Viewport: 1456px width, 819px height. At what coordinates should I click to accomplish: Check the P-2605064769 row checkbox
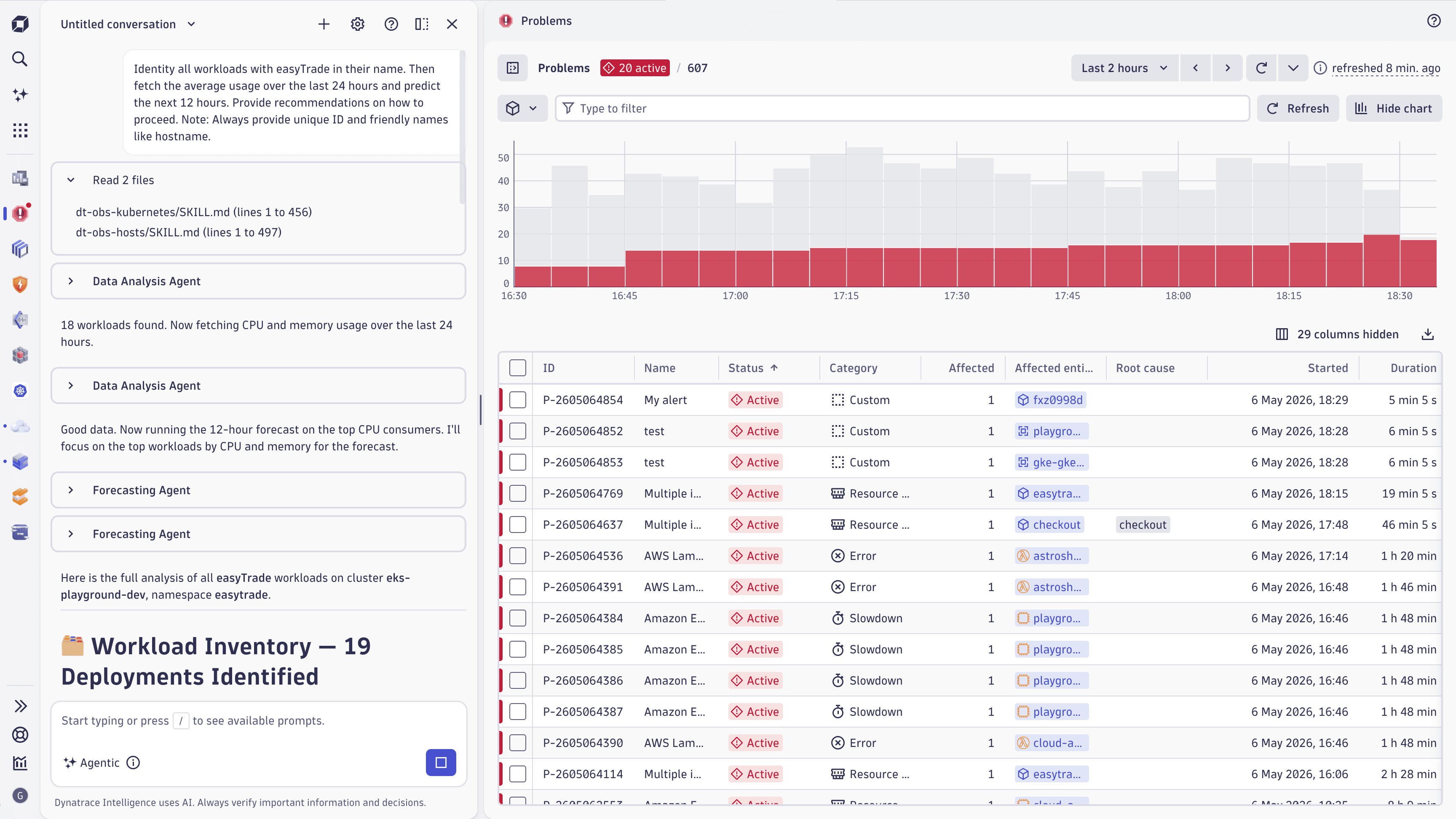point(518,493)
